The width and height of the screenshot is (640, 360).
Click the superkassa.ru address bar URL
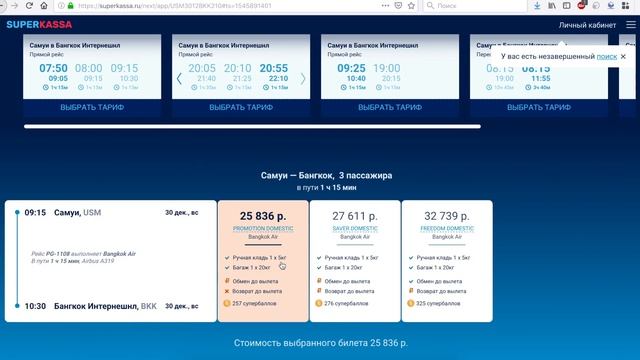(x=175, y=6)
